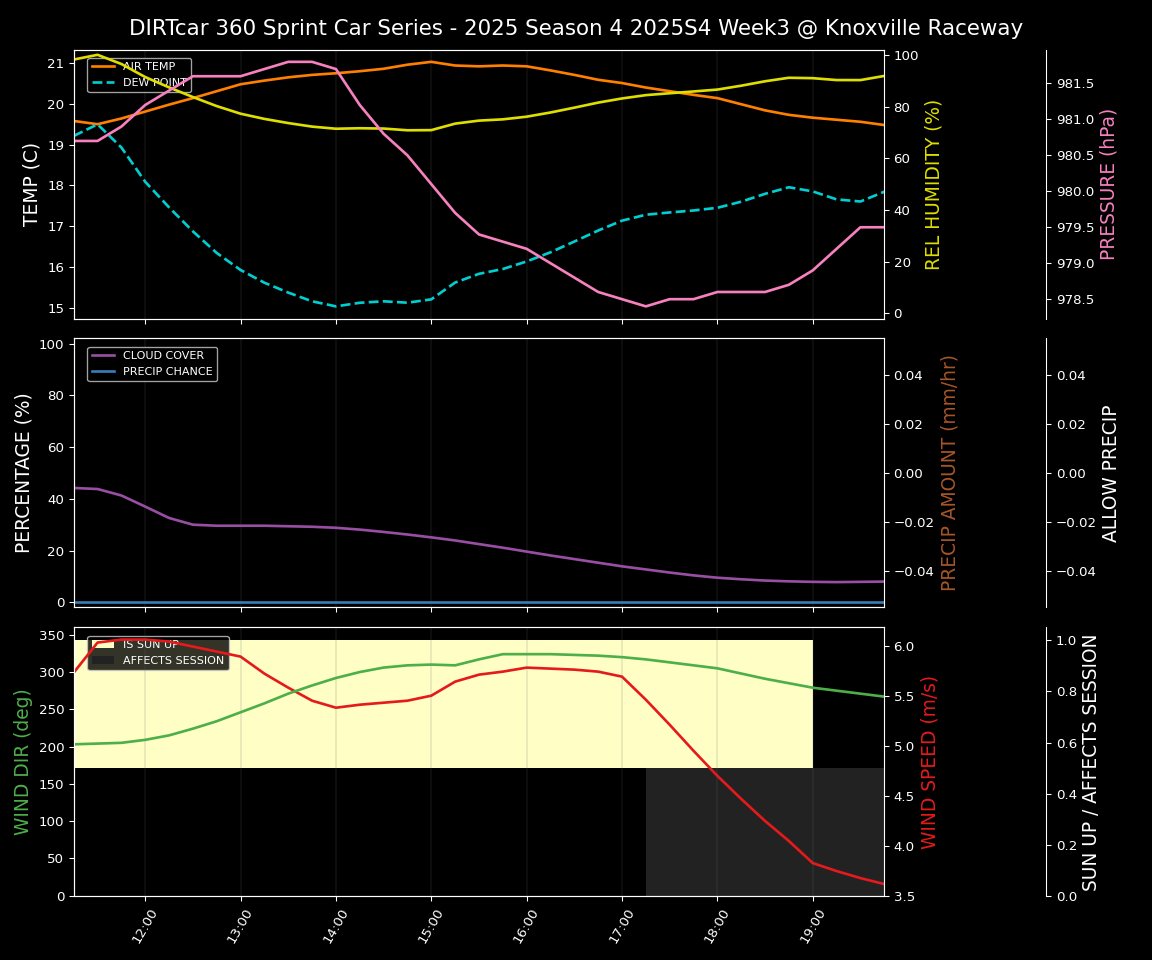Click the AFFECTS SESSION legend entry
1152x960 pixels.
173,661
